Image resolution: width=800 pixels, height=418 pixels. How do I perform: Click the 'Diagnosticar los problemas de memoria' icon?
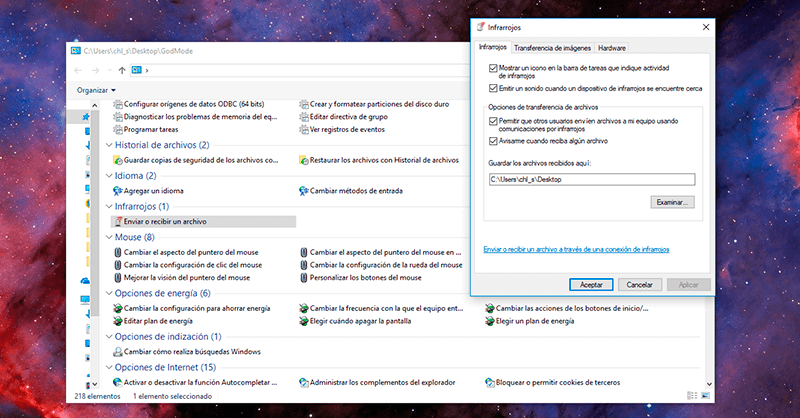(x=118, y=117)
